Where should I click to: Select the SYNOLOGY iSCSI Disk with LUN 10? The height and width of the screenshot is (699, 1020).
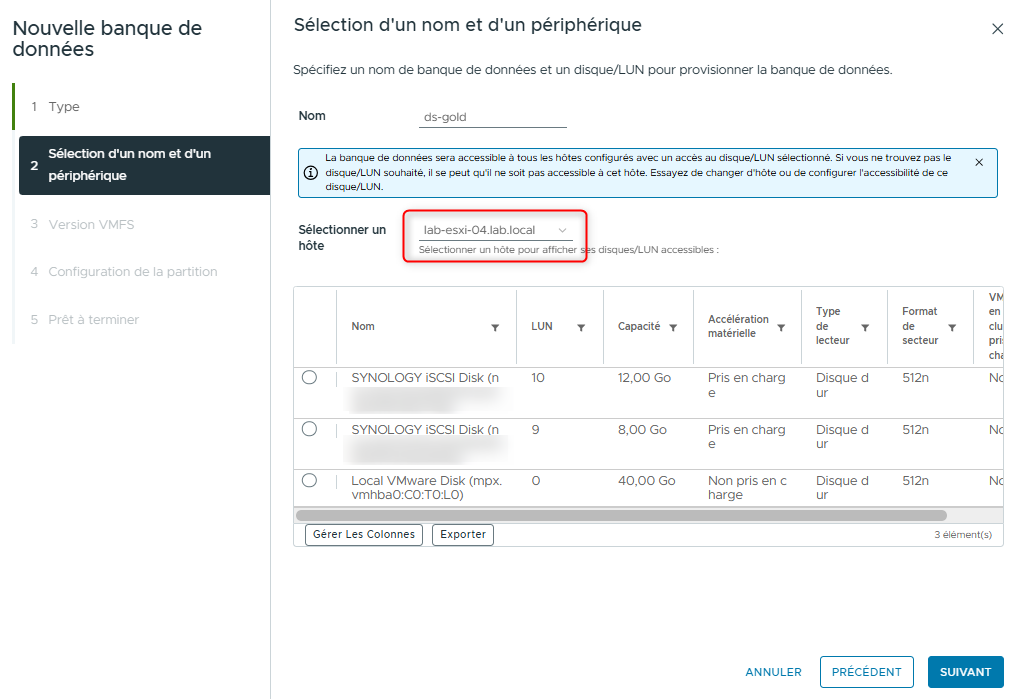pos(309,378)
